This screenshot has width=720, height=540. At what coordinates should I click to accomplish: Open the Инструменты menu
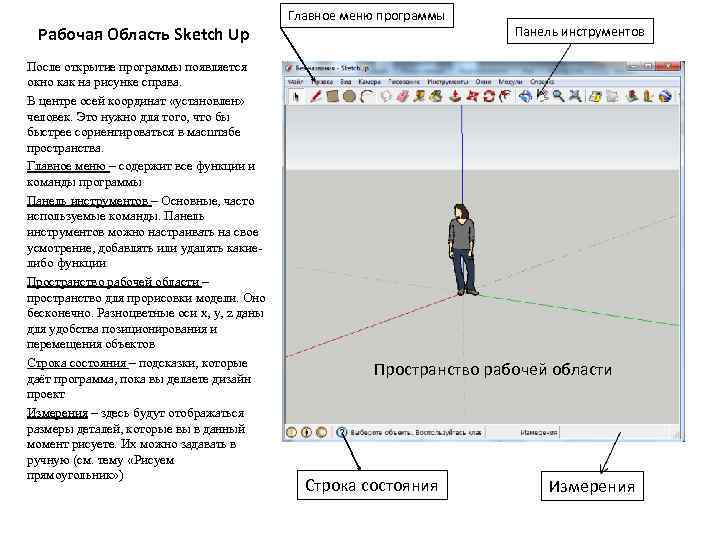coord(448,82)
